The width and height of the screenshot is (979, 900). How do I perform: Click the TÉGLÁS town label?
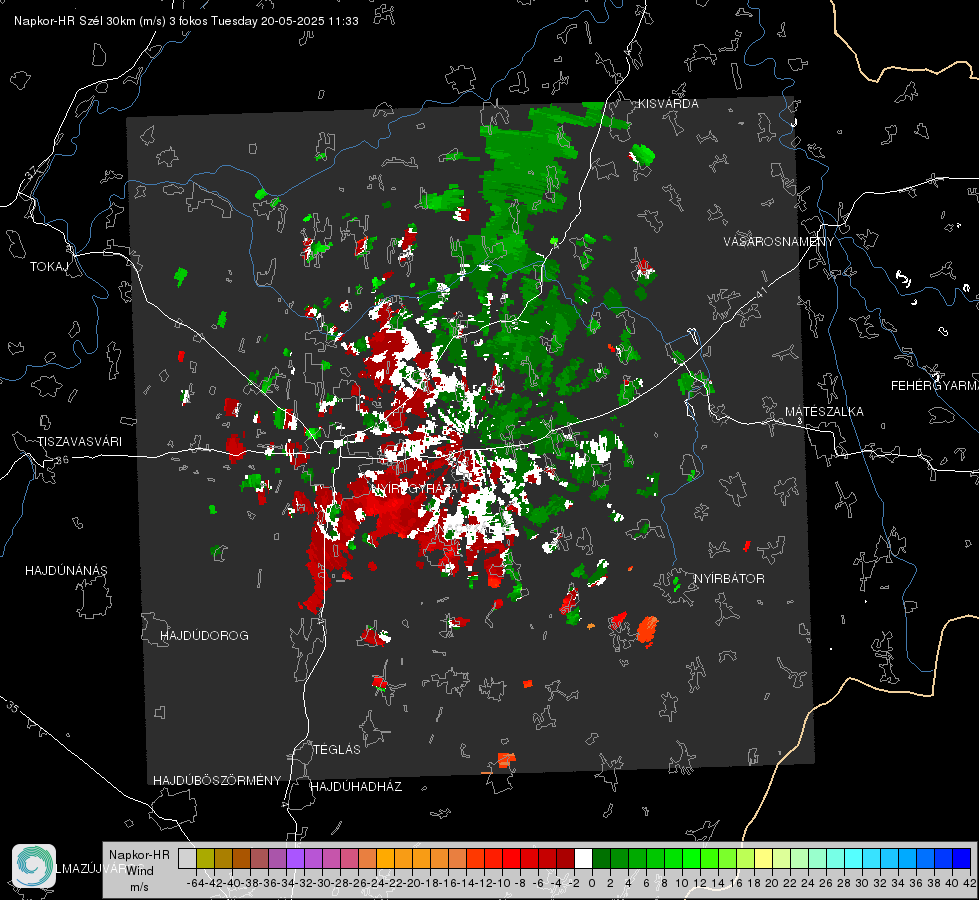click(337, 750)
